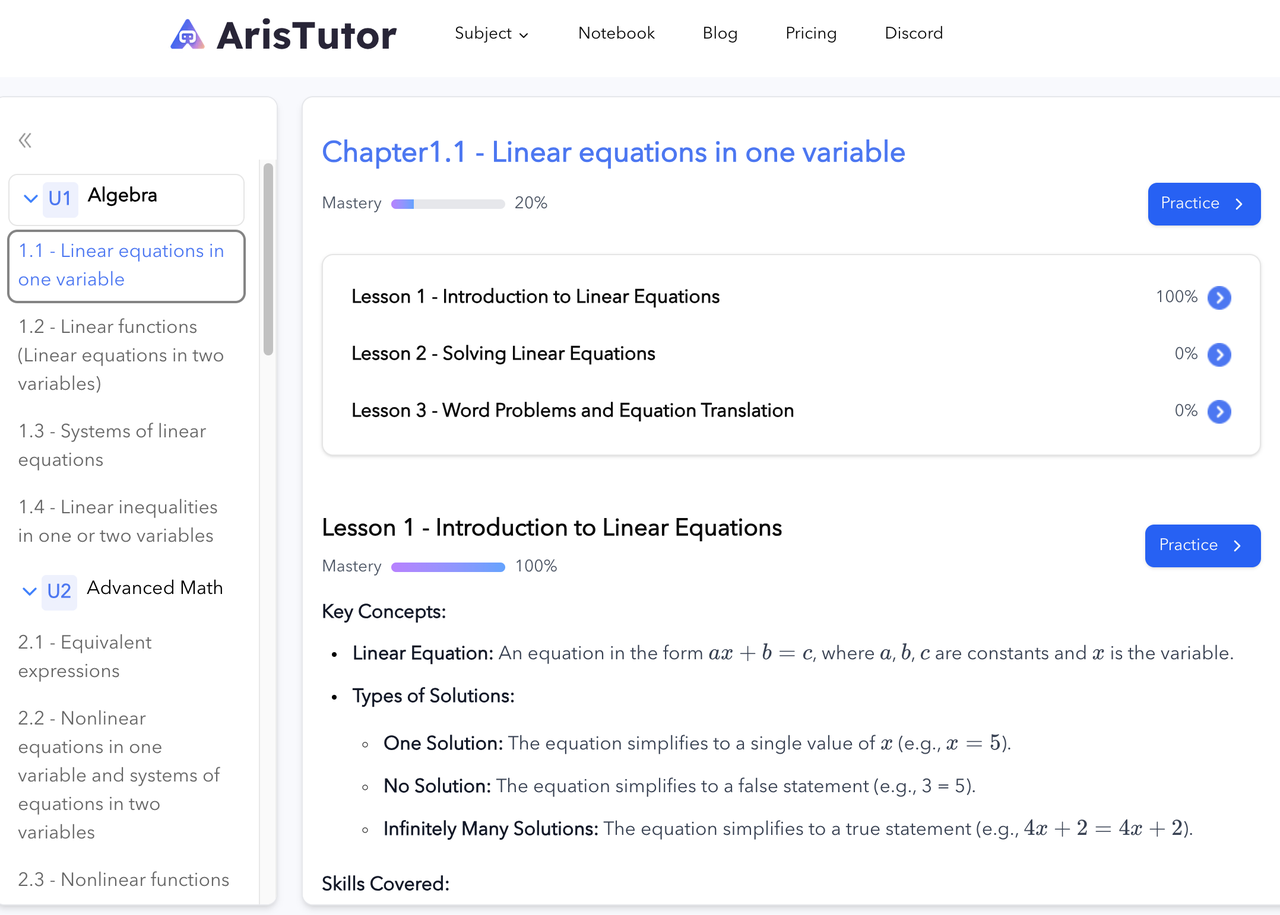The image size is (1280, 915).
Task: Click the sidebar vertical scrollbar
Action: coord(268,258)
